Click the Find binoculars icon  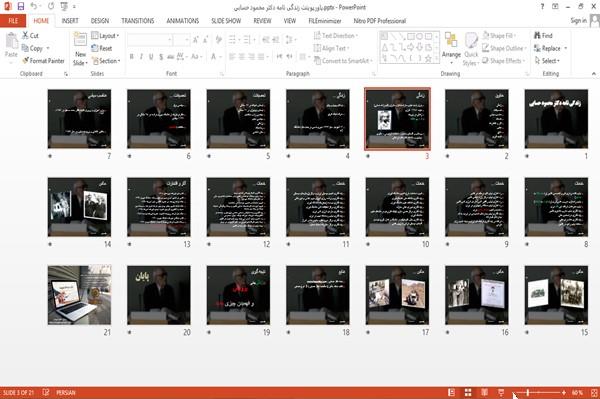[538, 36]
